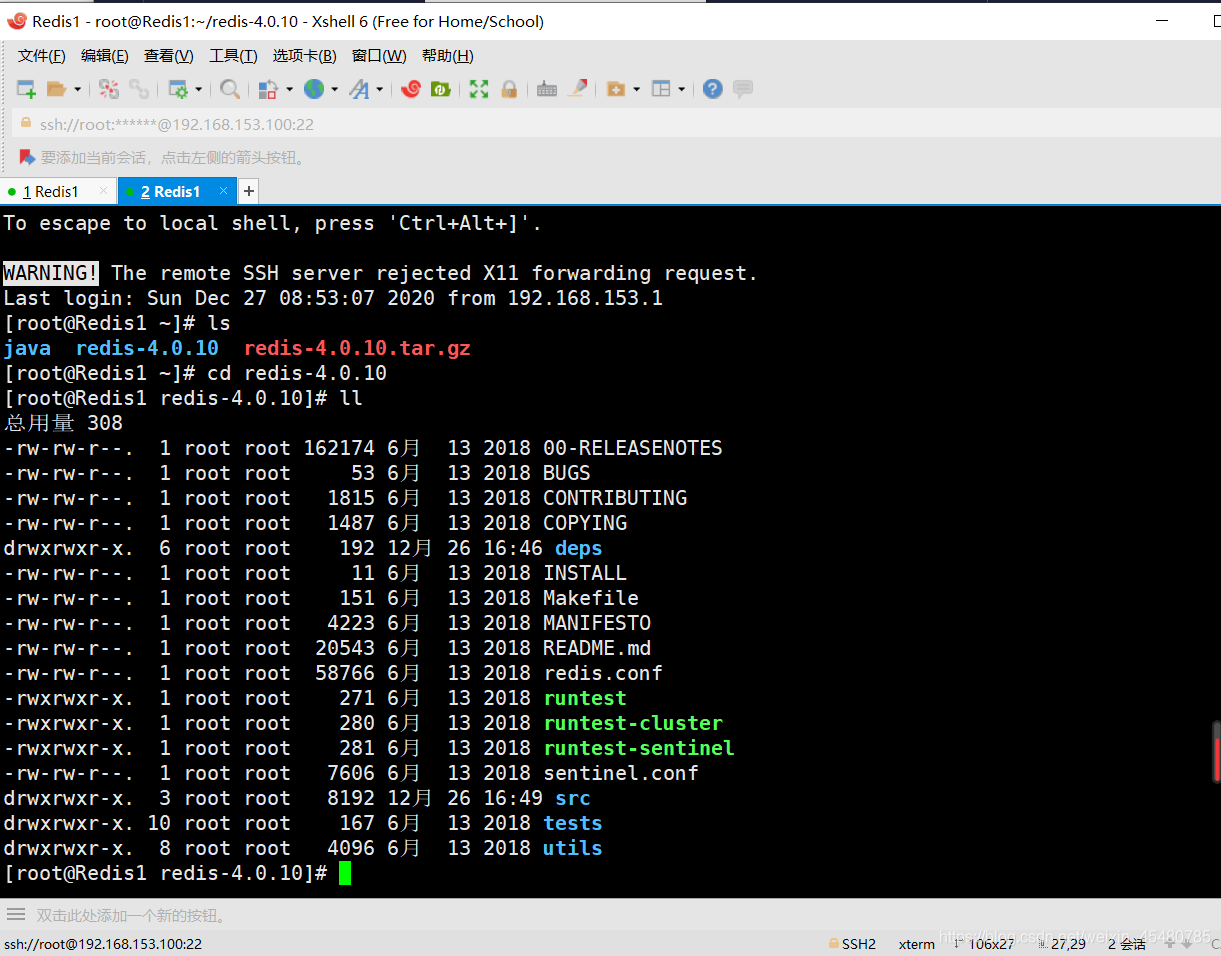Open the 帮助(H) menu
This screenshot has width=1221, height=956.
(x=448, y=56)
